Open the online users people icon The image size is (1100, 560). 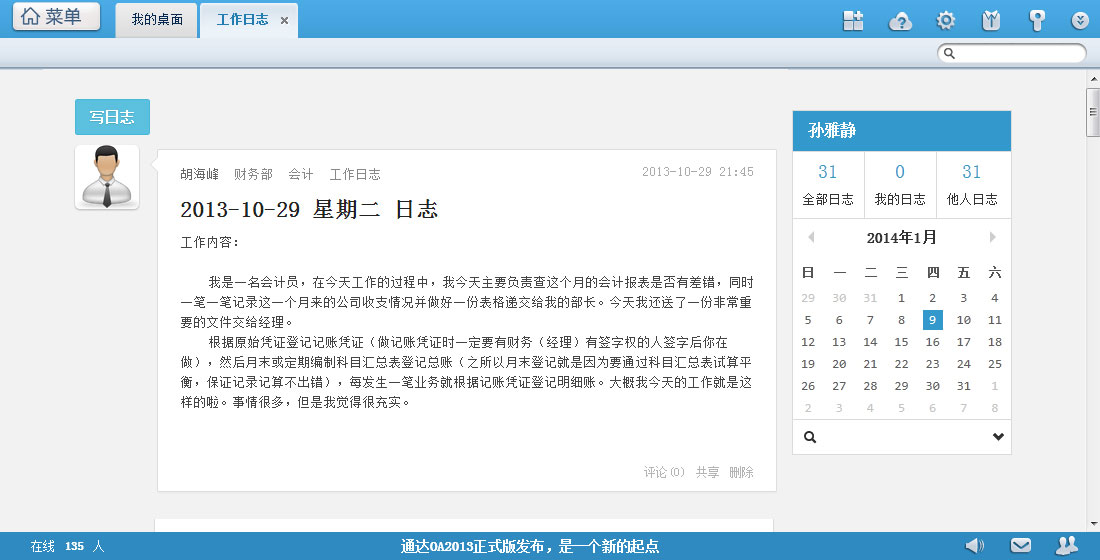[1067, 545]
